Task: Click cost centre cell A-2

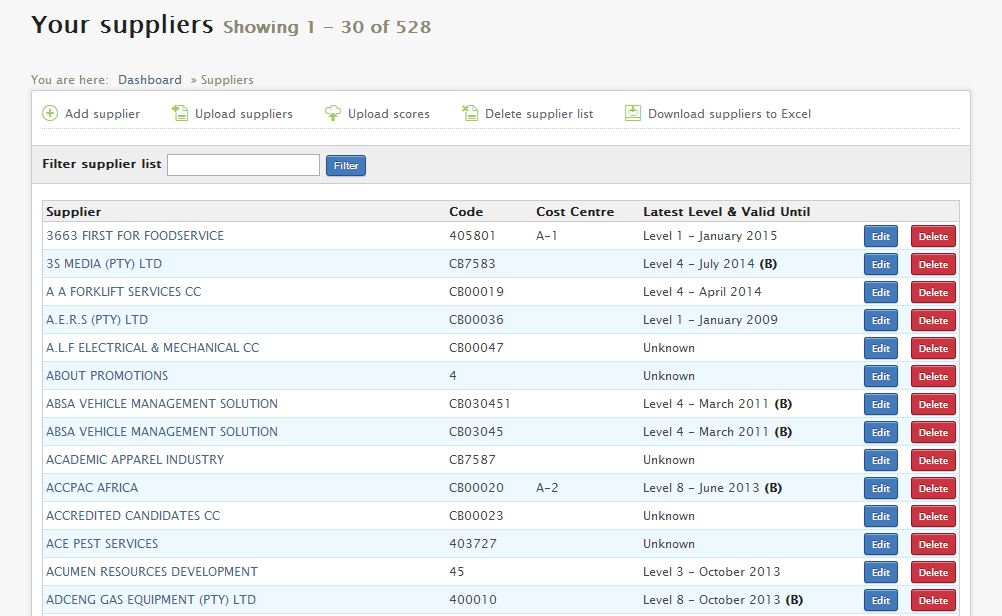Action: (x=547, y=488)
